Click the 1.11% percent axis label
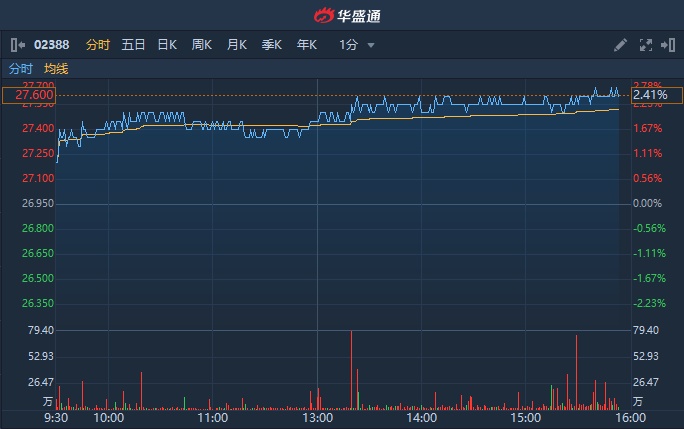 [648, 153]
